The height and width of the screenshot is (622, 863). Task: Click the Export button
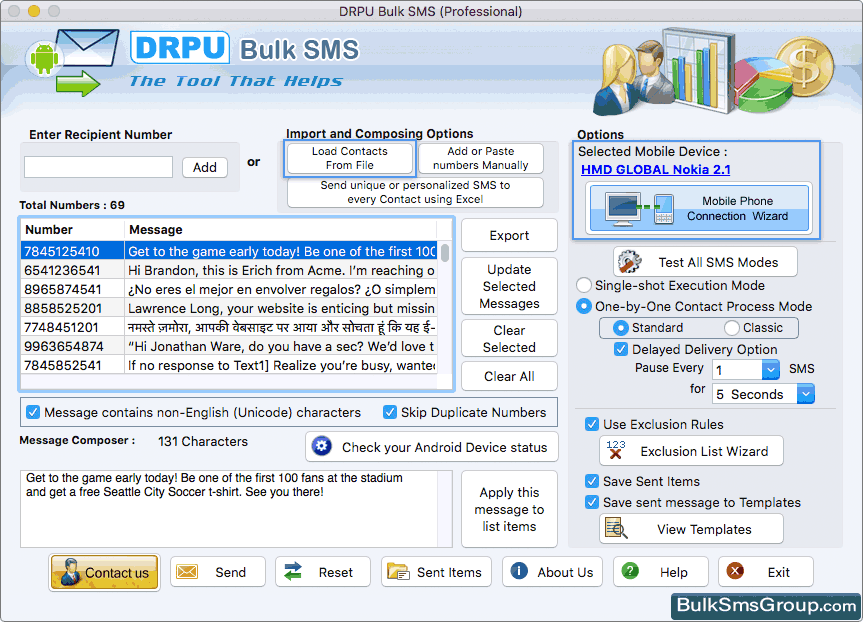point(509,235)
